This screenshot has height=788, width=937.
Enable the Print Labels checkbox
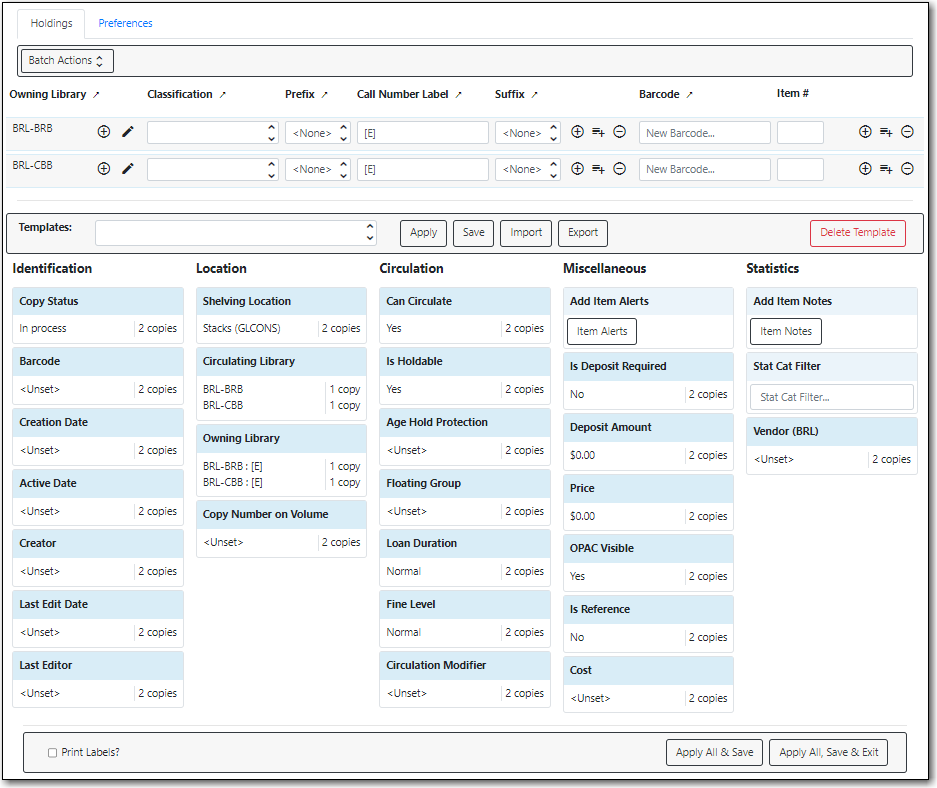coord(53,752)
